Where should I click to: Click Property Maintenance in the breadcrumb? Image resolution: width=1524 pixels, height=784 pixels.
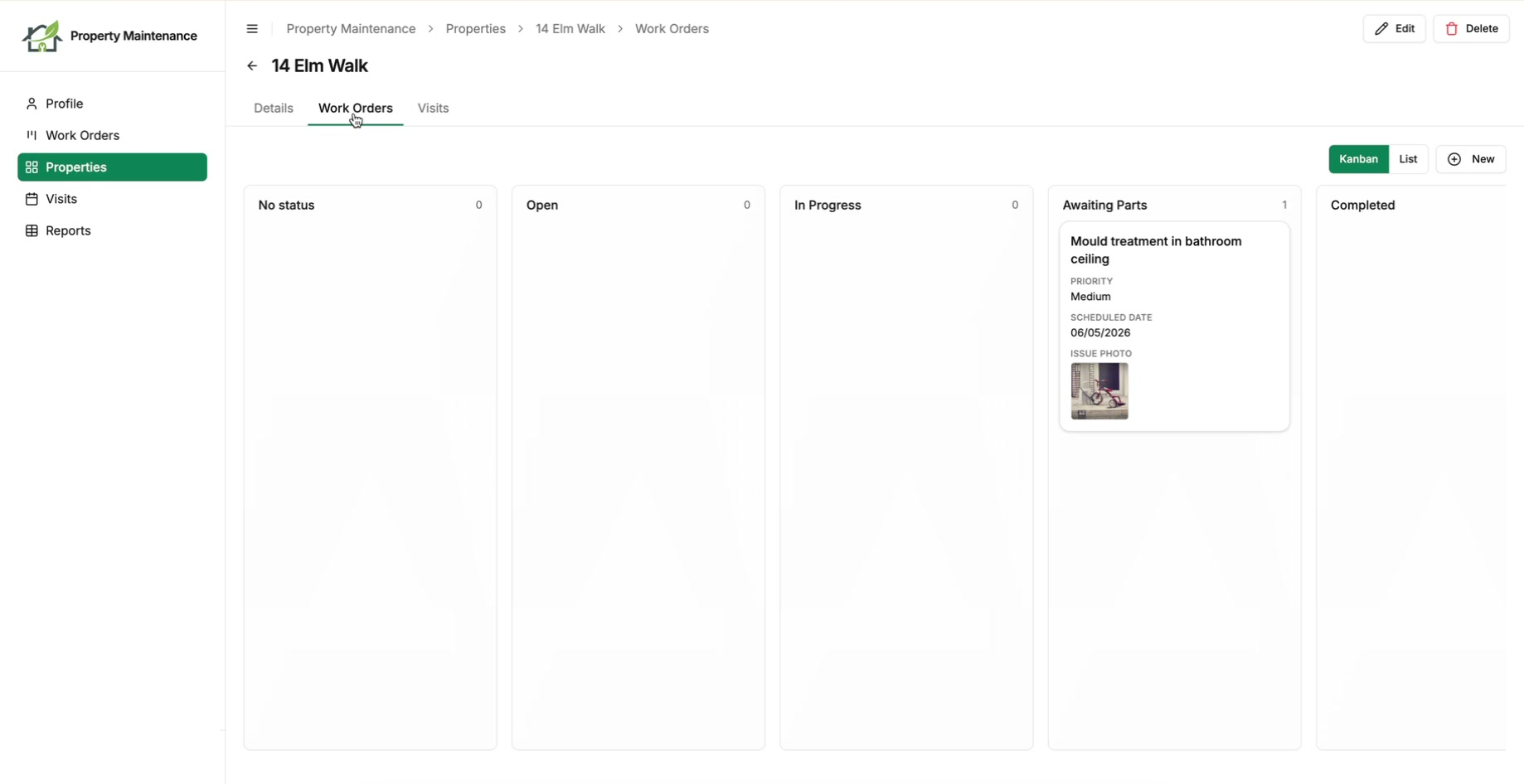tap(351, 29)
